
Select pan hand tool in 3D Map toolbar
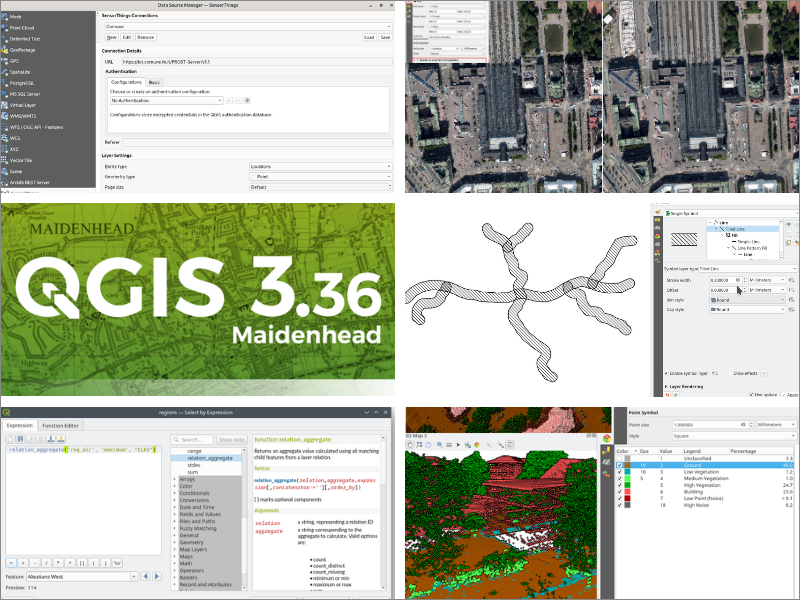pos(410,445)
